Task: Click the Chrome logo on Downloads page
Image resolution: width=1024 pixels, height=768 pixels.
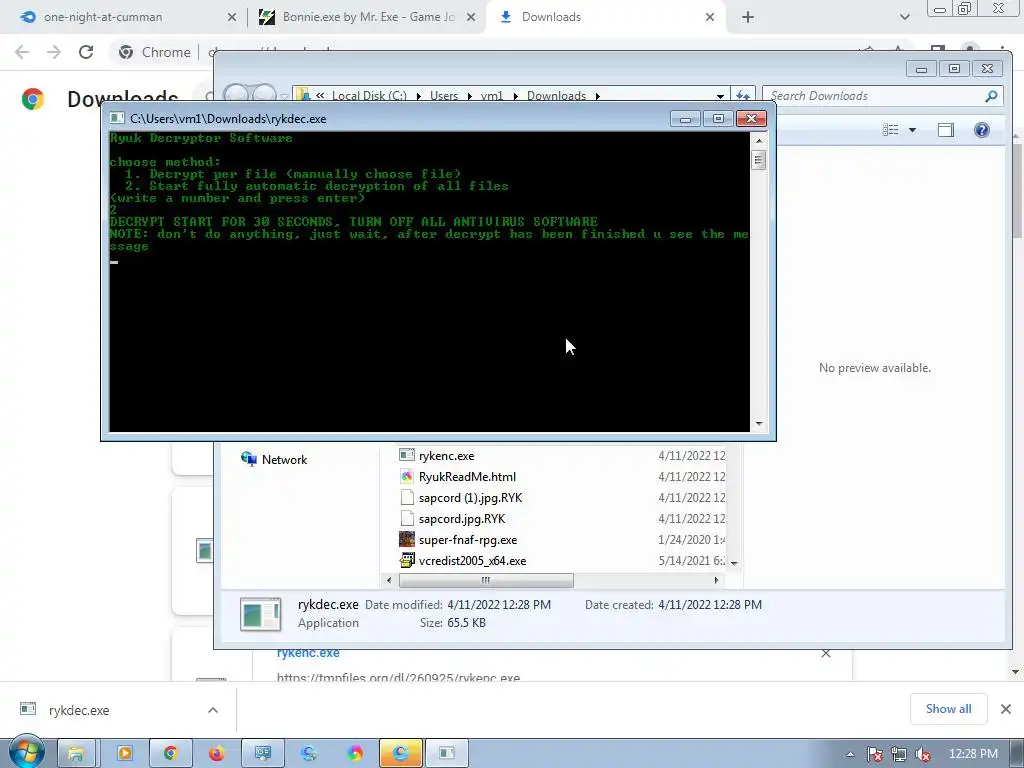Action: click(x=33, y=99)
